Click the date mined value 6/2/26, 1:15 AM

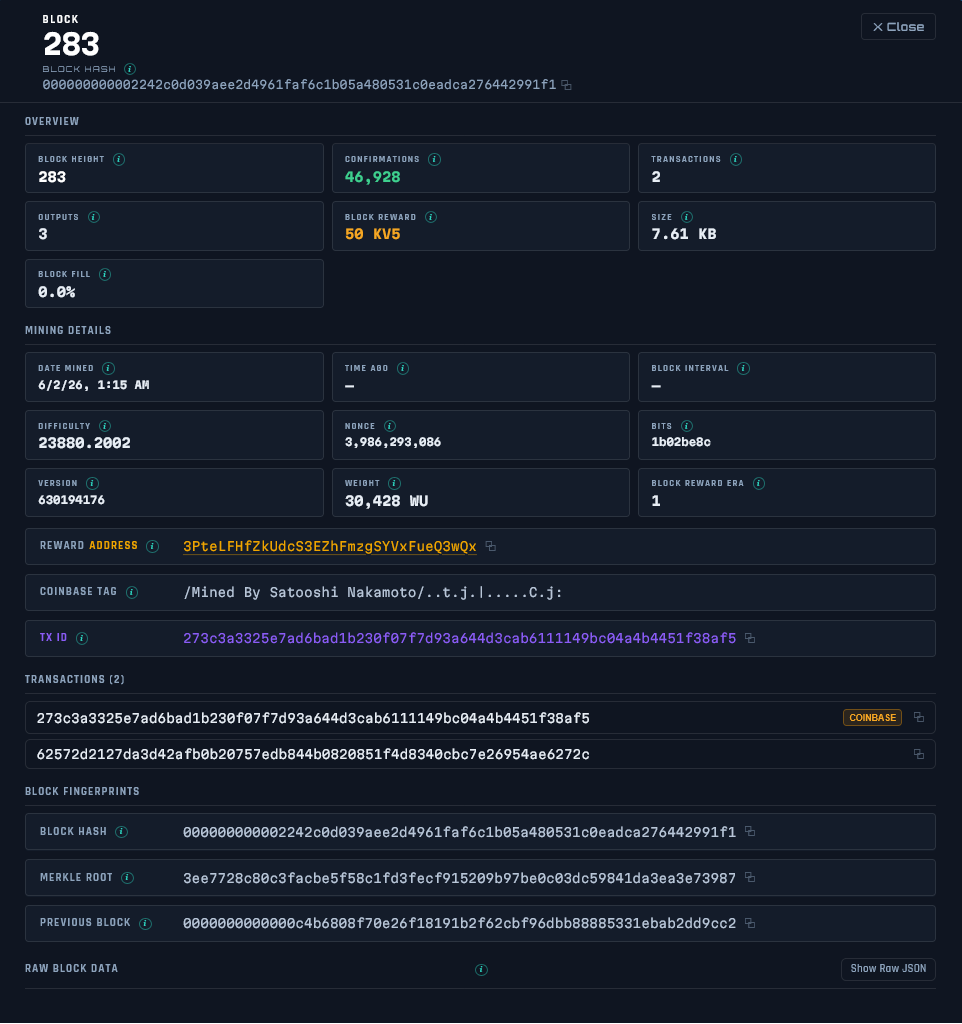93,385
